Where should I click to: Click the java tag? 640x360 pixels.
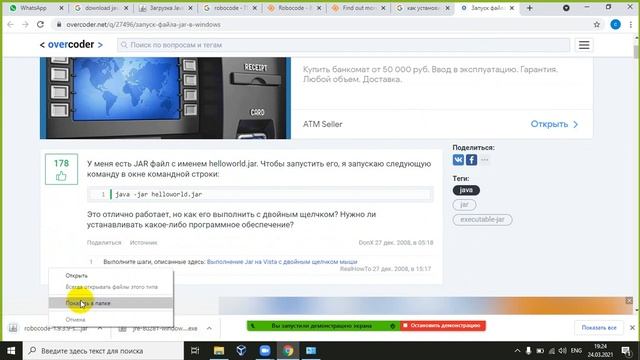point(466,190)
